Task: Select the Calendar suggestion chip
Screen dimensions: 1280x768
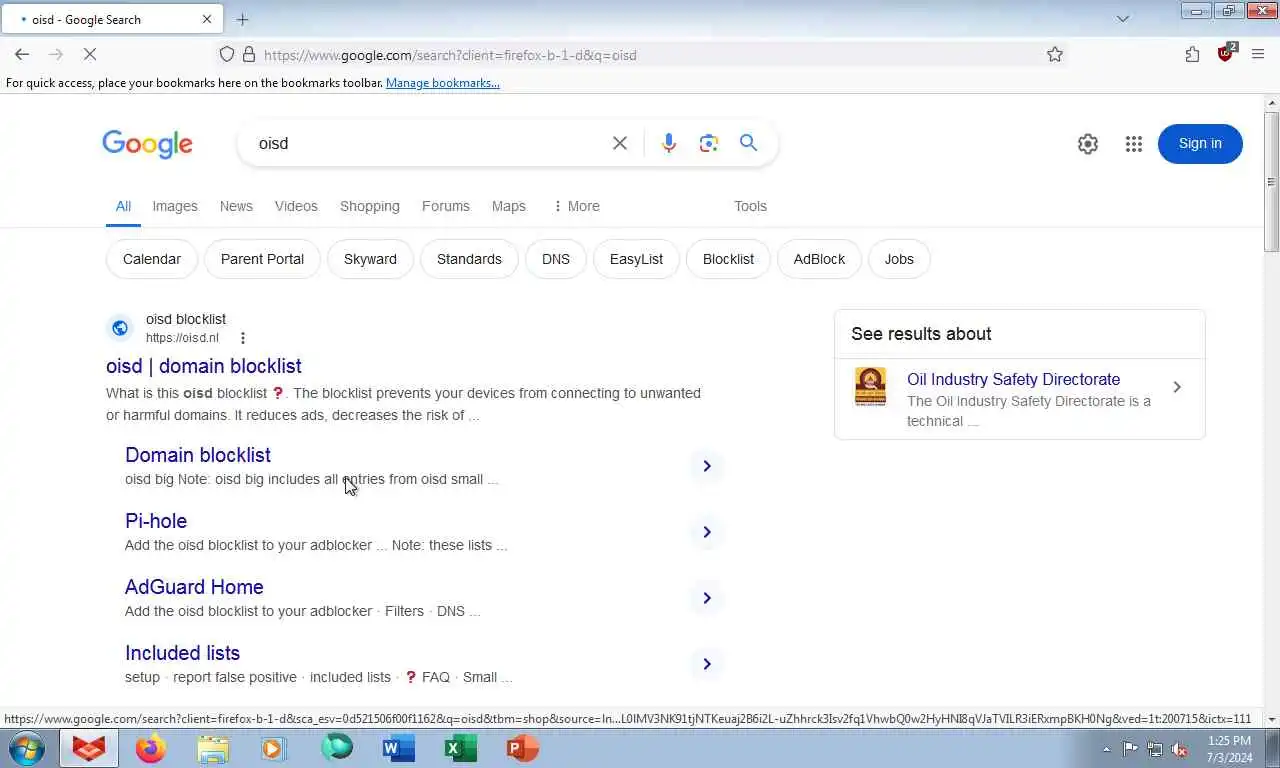Action: pyautogui.click(x=152, y=259)
